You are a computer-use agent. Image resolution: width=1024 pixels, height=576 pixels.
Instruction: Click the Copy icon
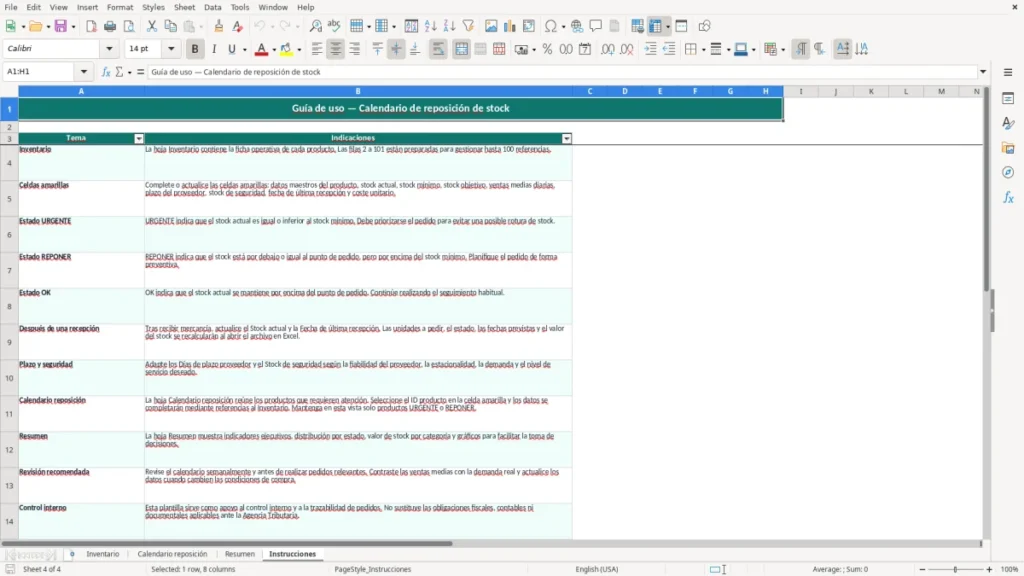pos(170,26)
